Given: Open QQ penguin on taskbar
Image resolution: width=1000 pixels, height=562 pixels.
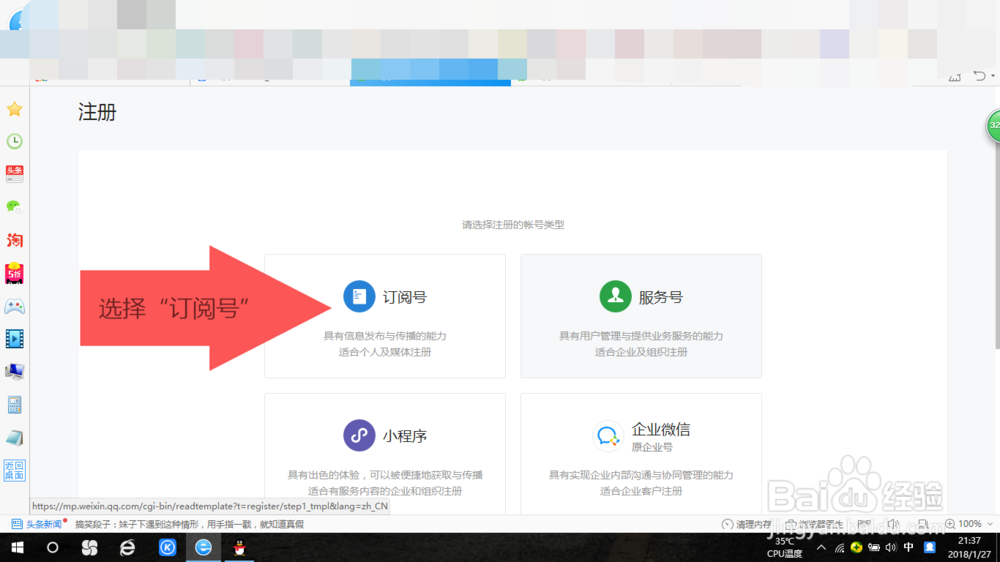Looking at the screenshot, I should 240,548.
